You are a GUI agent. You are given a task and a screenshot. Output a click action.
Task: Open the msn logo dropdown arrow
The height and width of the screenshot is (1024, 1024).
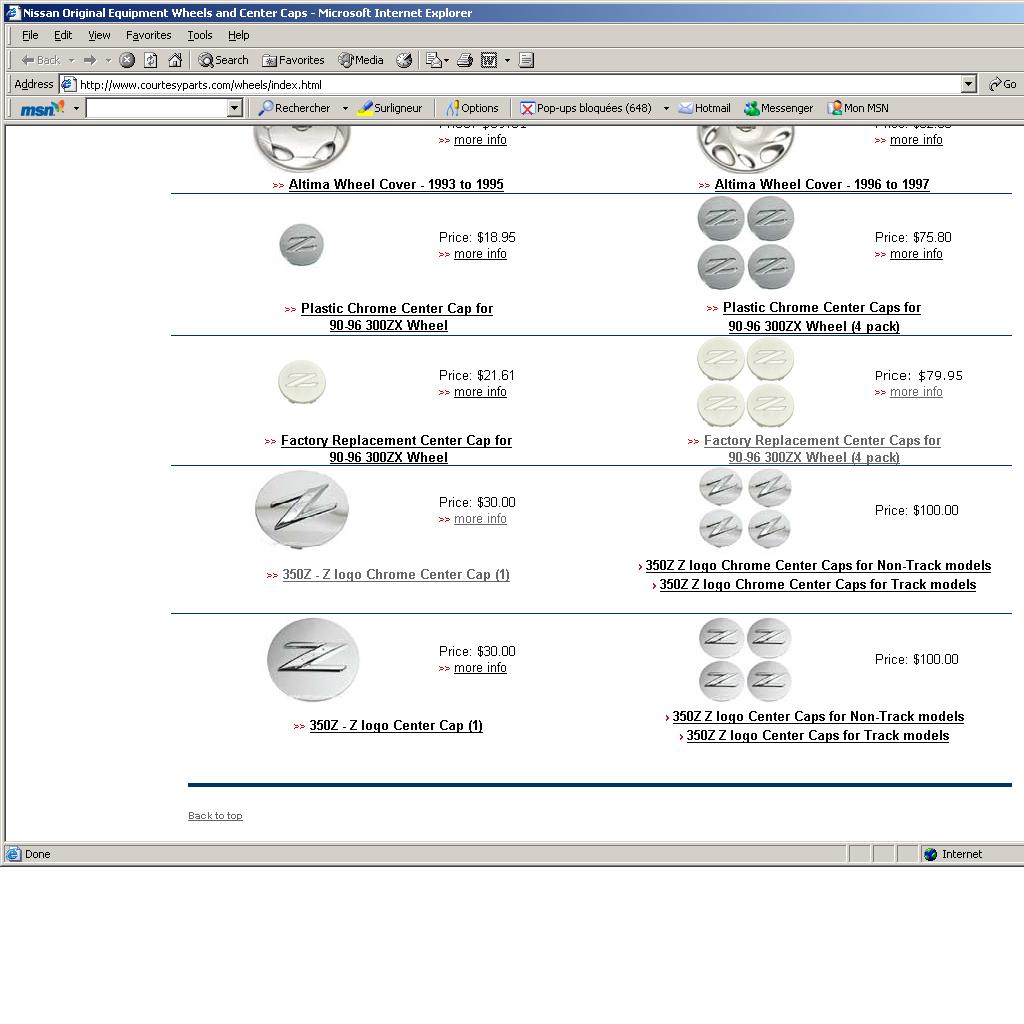76,108
